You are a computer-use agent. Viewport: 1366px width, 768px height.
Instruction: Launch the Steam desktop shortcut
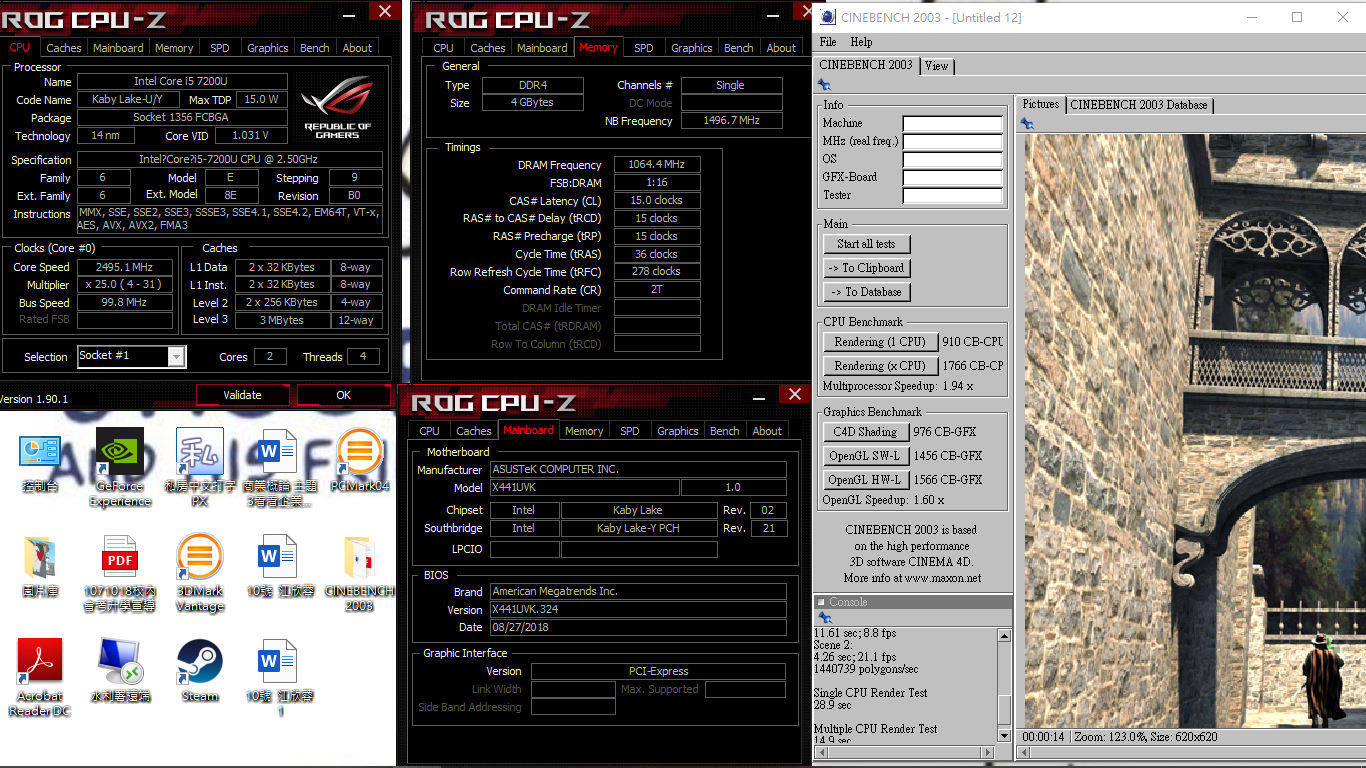199,671
